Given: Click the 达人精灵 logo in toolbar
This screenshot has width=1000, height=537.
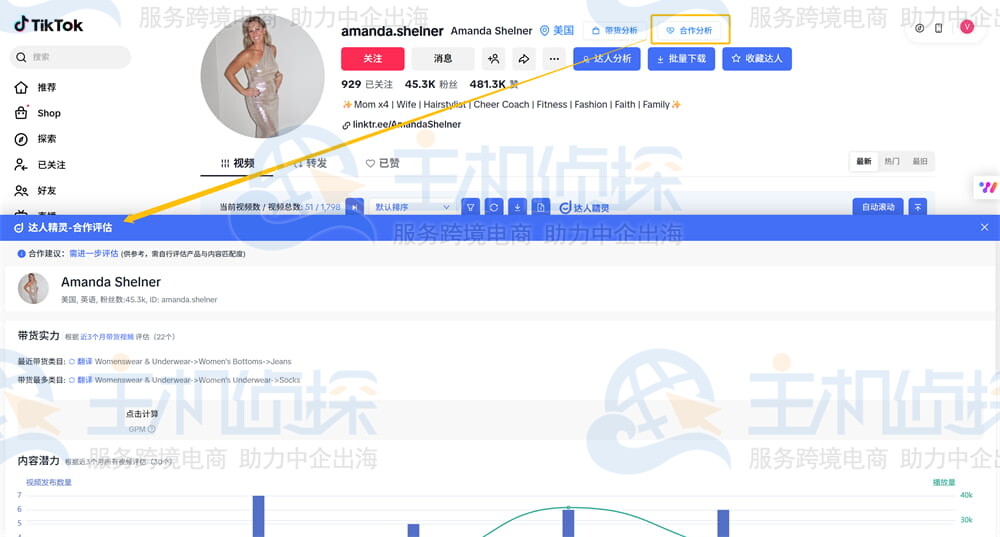Looking at the screenshot, I should click(x=584, y=208).
